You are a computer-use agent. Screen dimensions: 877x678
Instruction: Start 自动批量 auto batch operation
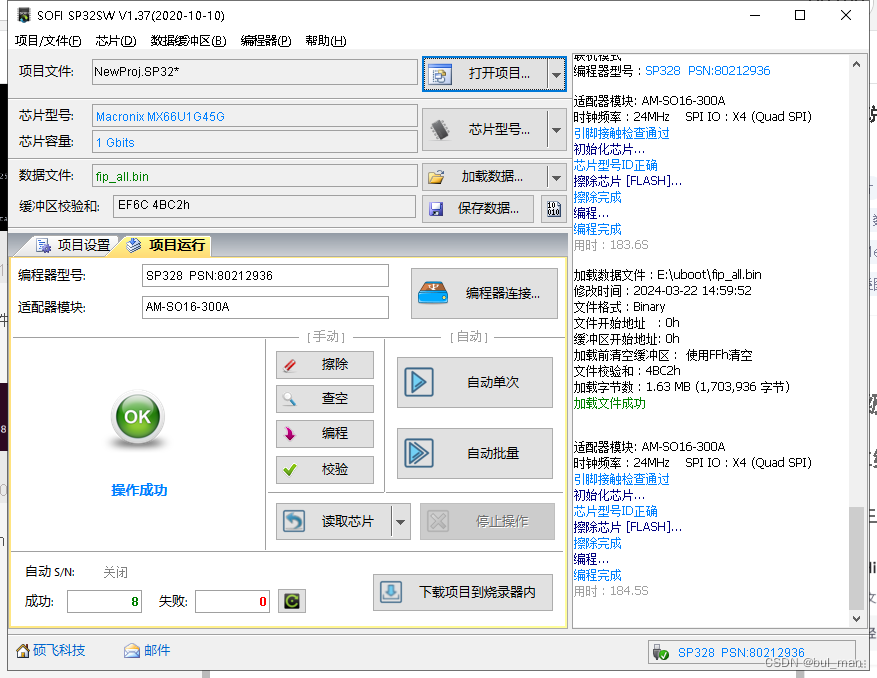coord(475,453)
